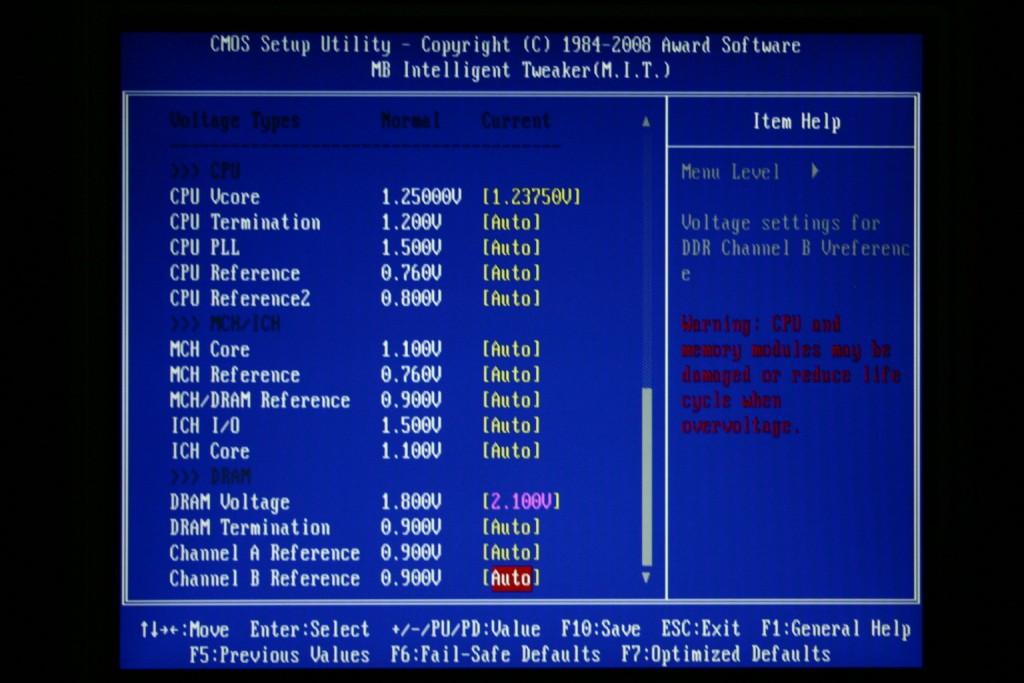Click the scroll down arrow
The image size is (1024, 683).
pos(645,578)
